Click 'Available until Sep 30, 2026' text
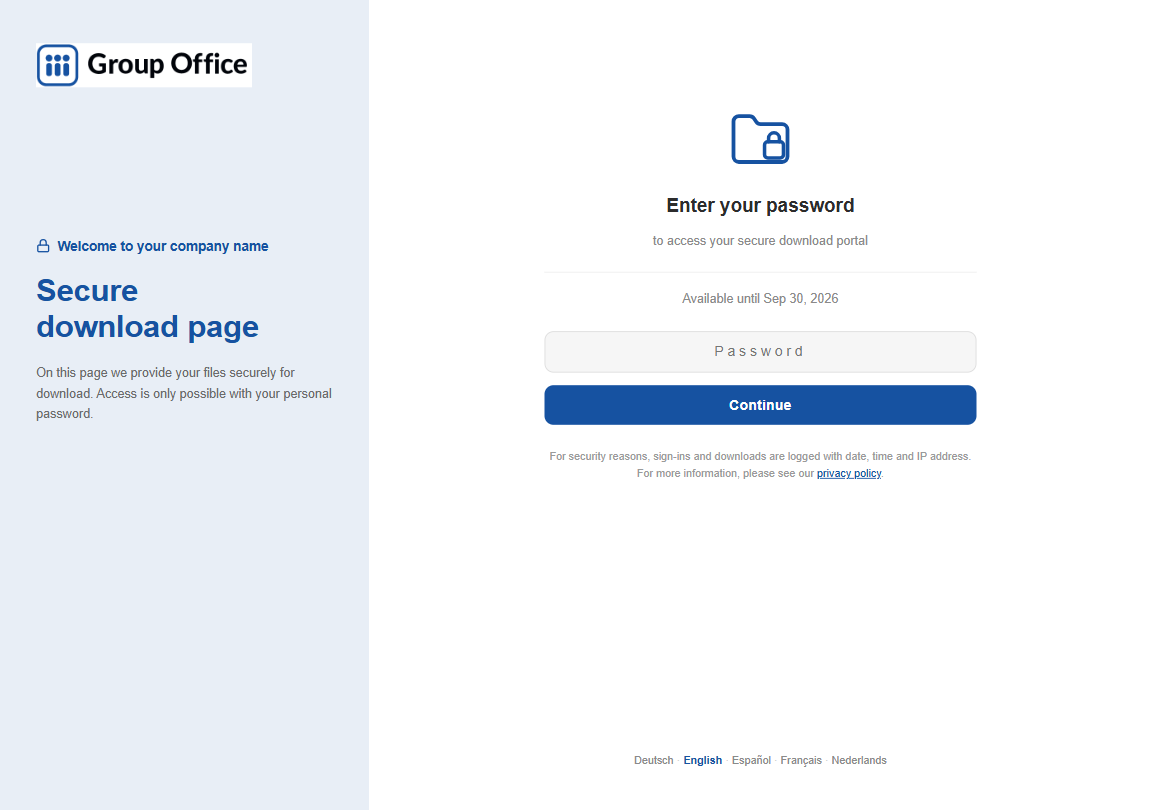This screenshot has width=1152, height=810. click(x=760, y=298)
